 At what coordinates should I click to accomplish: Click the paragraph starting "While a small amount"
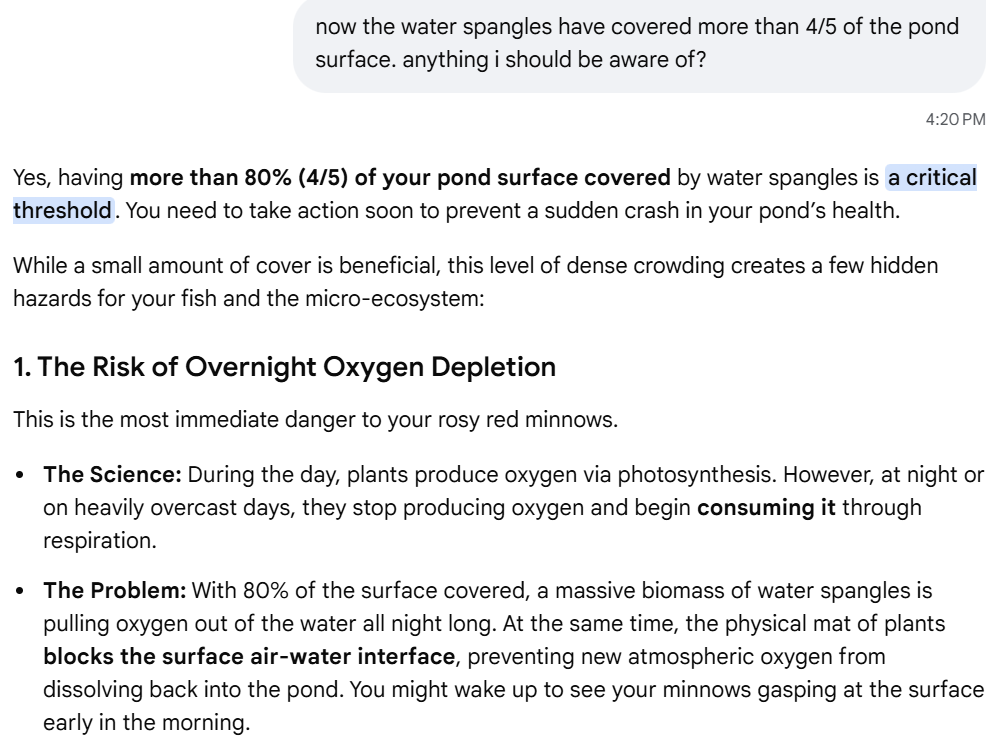click(x=476, y=282)
